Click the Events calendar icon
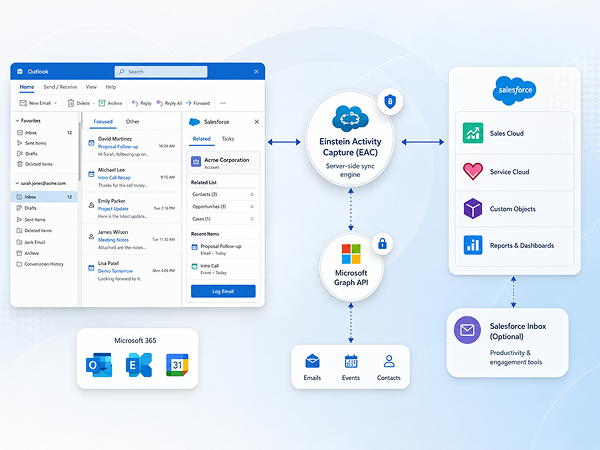 pos(351,361)
